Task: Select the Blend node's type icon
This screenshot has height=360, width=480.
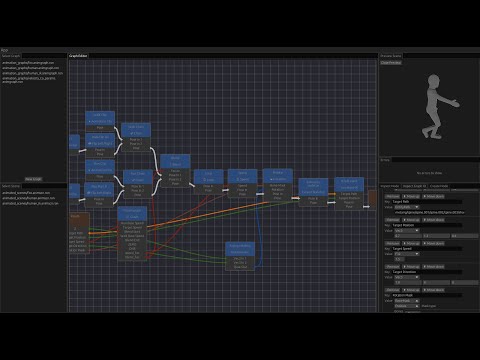Action: point(171,165)
